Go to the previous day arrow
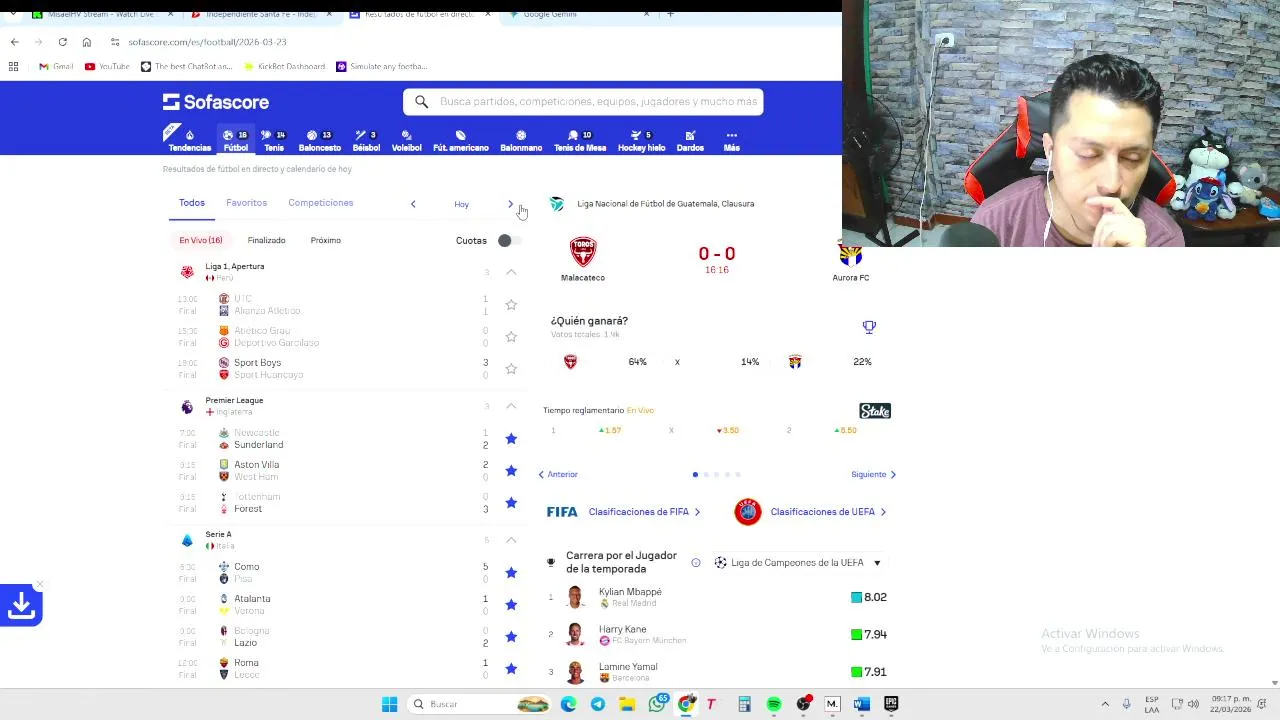1280x720 pixels. pyautogui.click(x=413, y=204)
